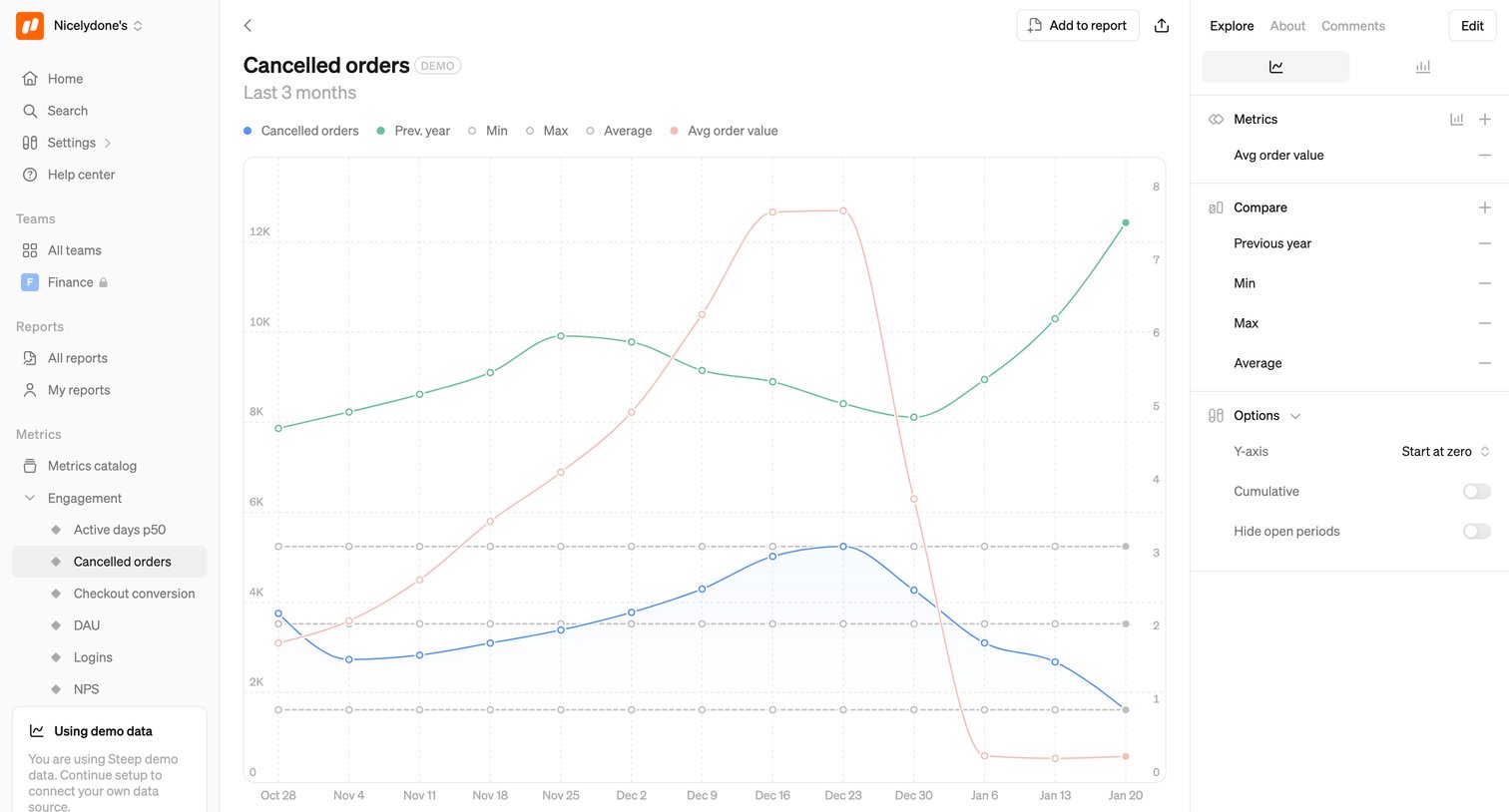Click the Nov 25 point on green line
The height and width of the screenshot is (812, 1509).
[x=561, y=336]
